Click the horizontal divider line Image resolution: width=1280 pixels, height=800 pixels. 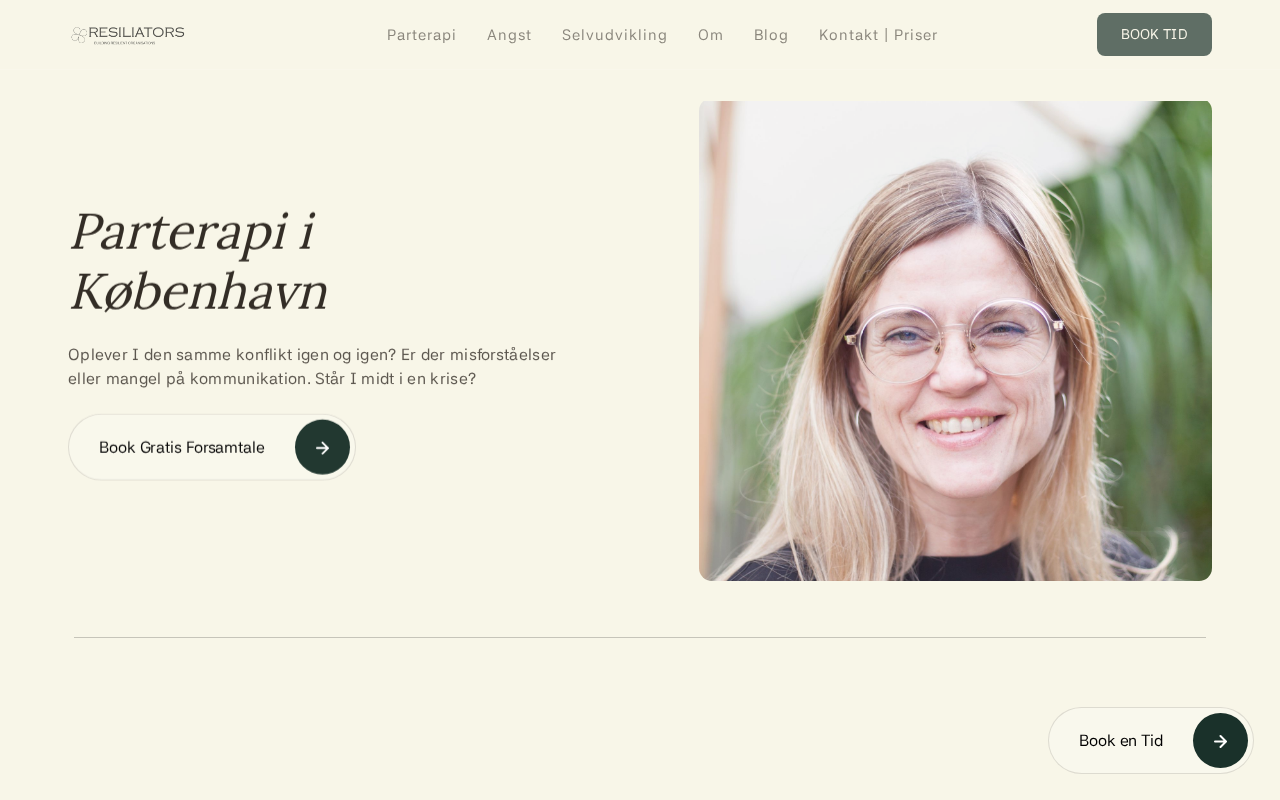640,637
